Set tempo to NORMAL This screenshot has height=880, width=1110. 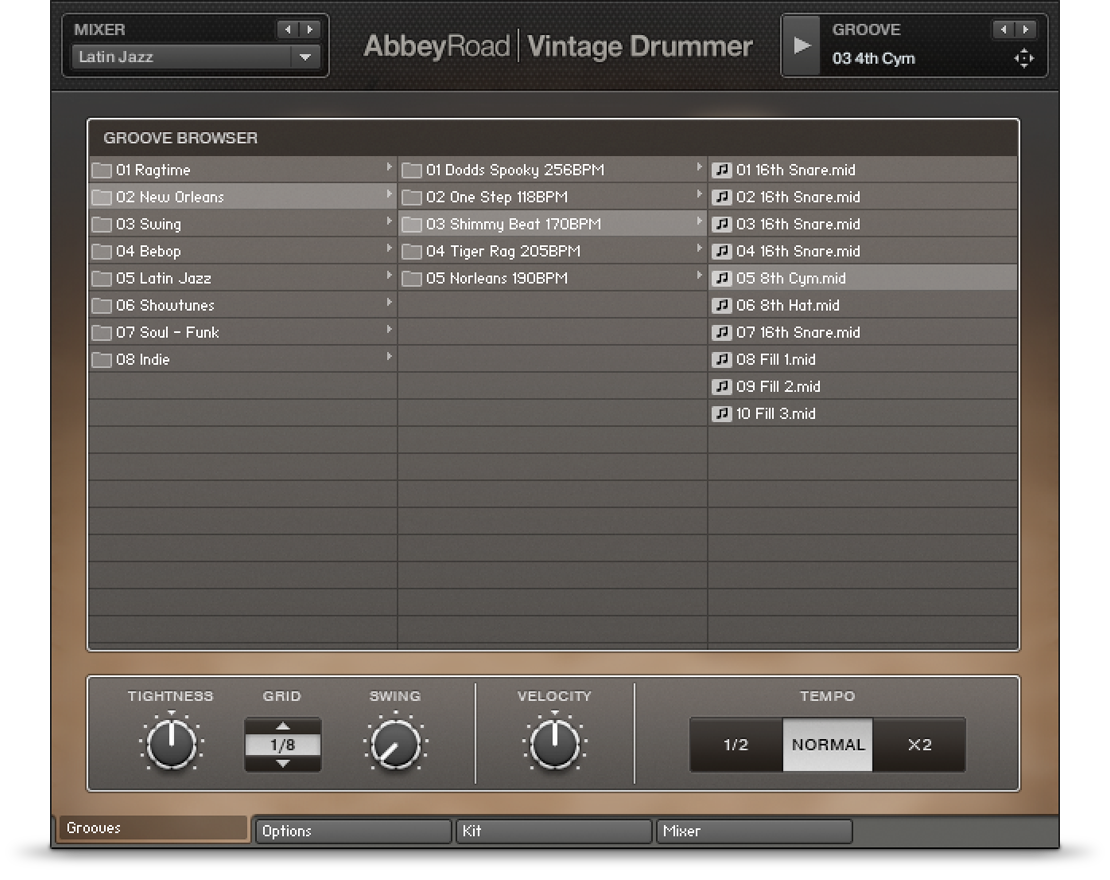[x=828, y=745]
